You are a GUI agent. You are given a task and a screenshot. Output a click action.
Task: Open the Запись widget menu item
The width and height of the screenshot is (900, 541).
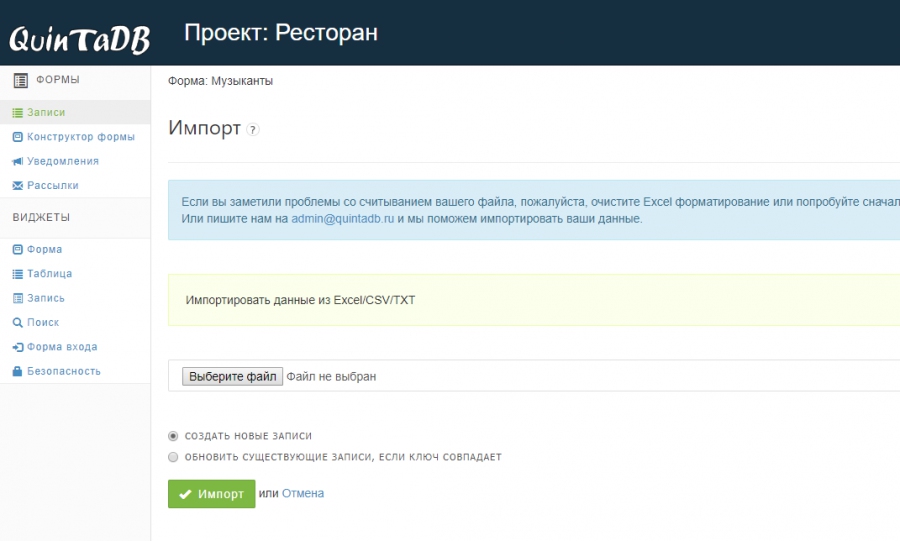click(46, 298)
